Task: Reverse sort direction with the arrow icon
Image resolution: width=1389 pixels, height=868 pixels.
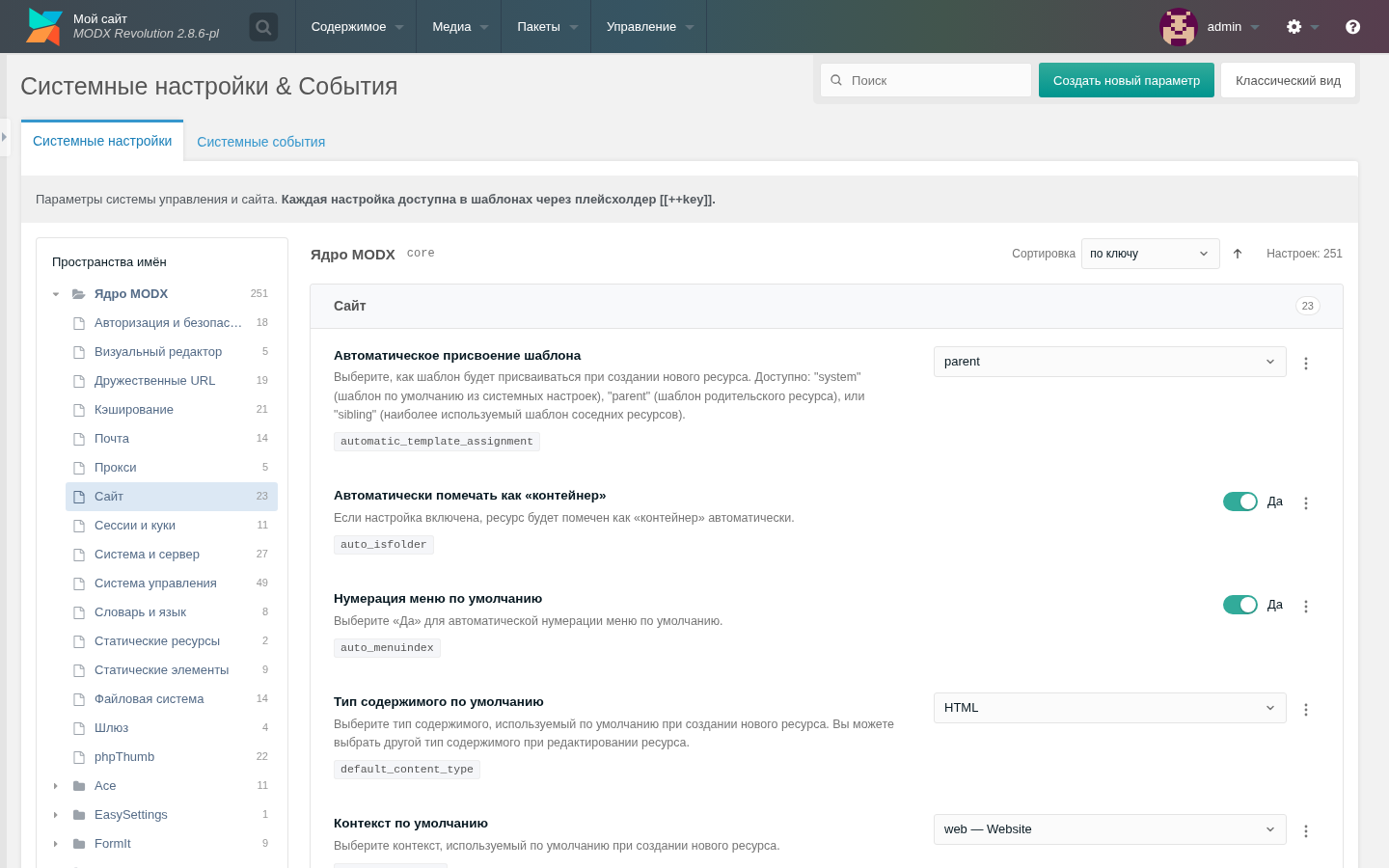Action: pos(1238,254)
